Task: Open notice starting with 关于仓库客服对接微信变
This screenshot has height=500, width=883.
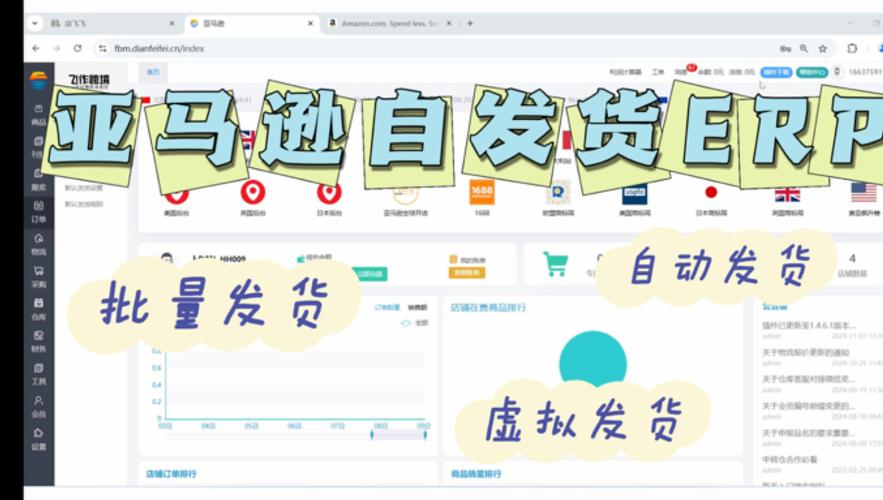Action: pyautogui.click(x=809, y=379)
